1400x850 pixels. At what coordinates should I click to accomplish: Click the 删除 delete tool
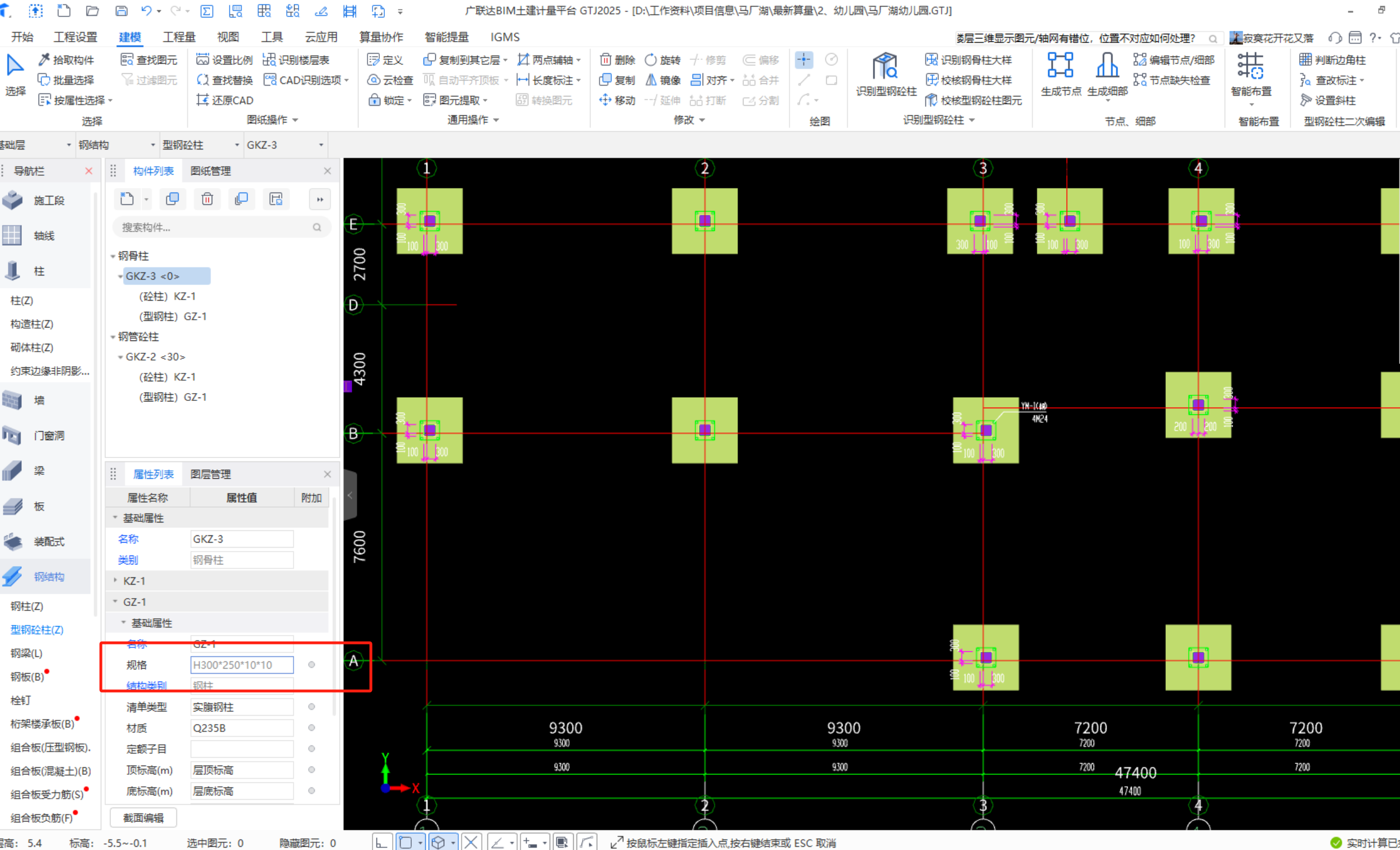pos(617,60)
